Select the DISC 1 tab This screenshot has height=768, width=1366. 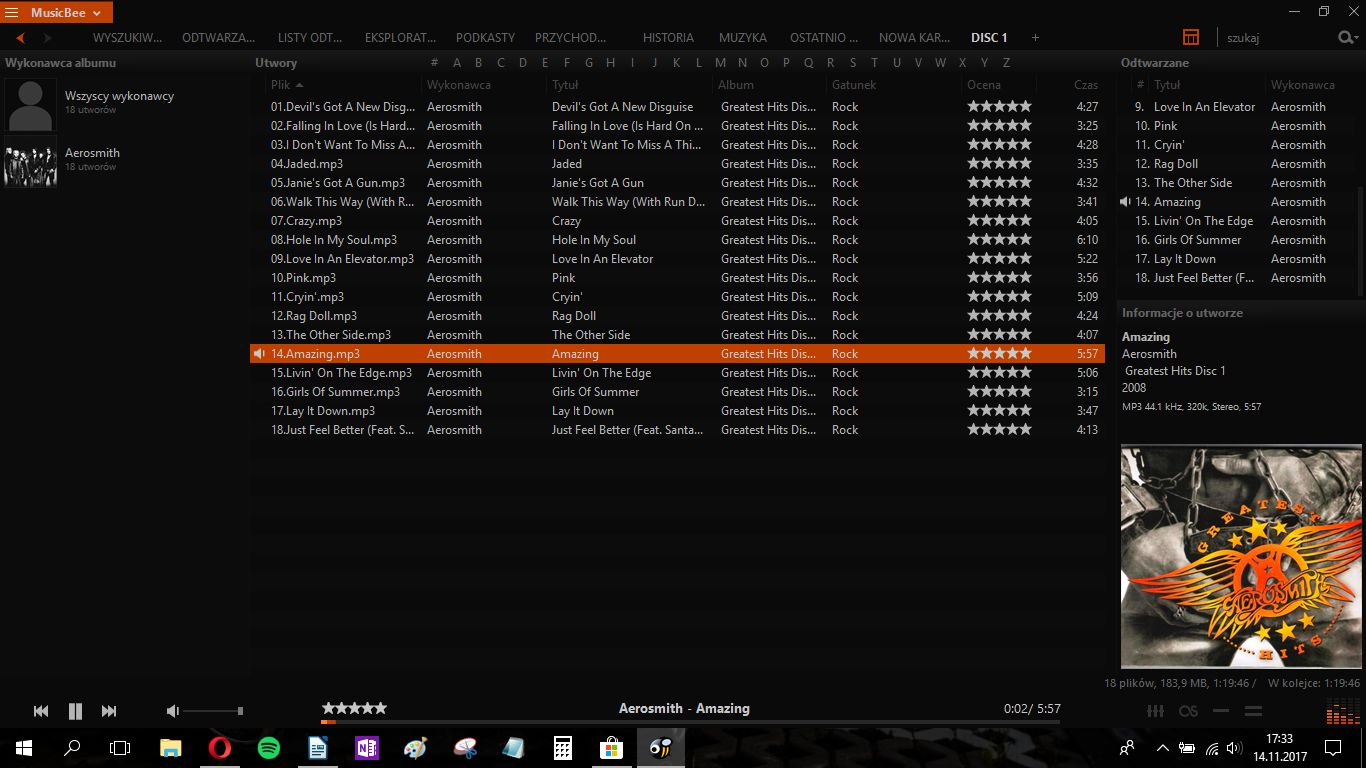[989, 38]
